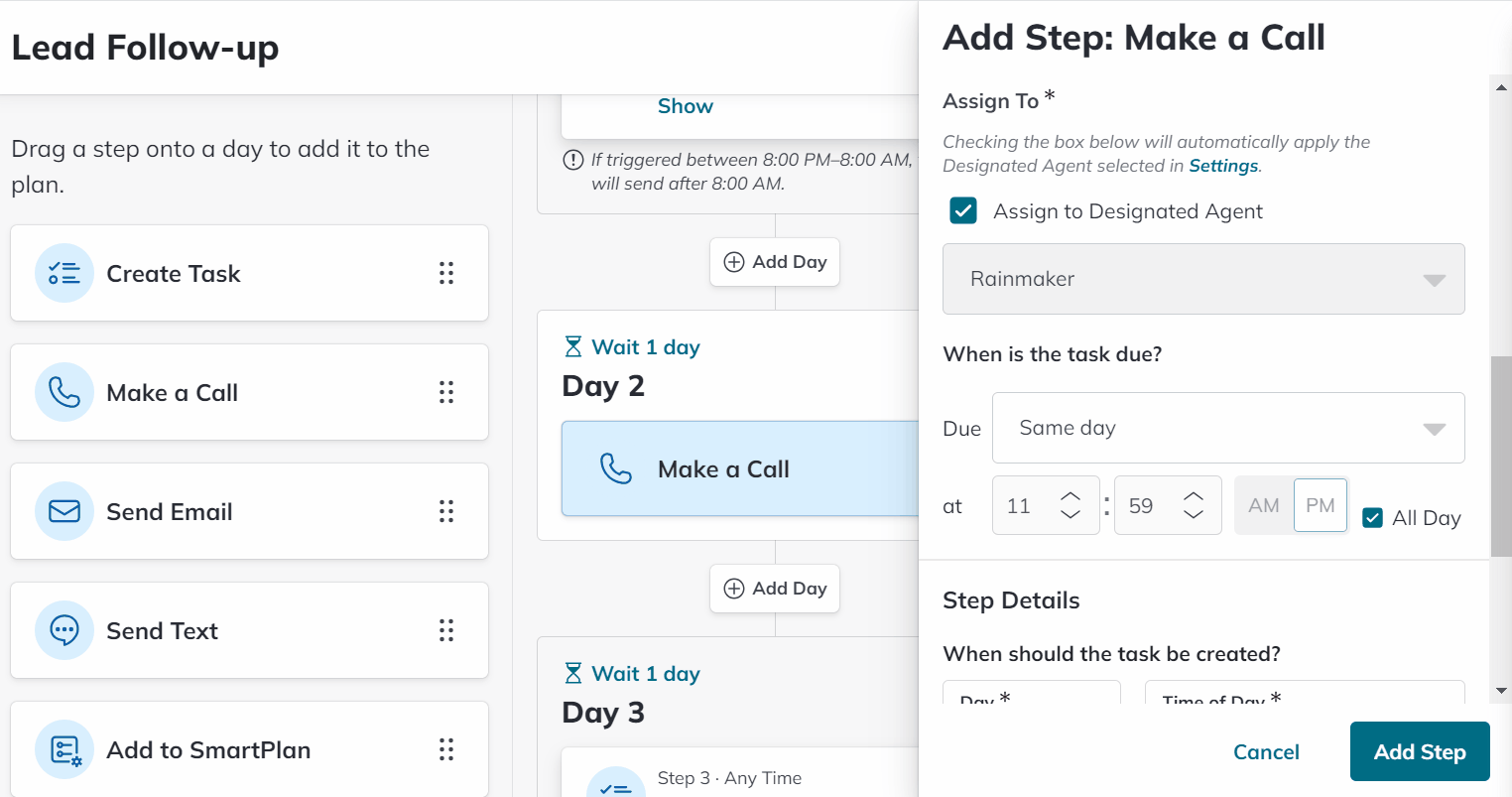Click the Send Email envelope icon
This screenshot has width=1512, height=797.
[x=64, y=511]
